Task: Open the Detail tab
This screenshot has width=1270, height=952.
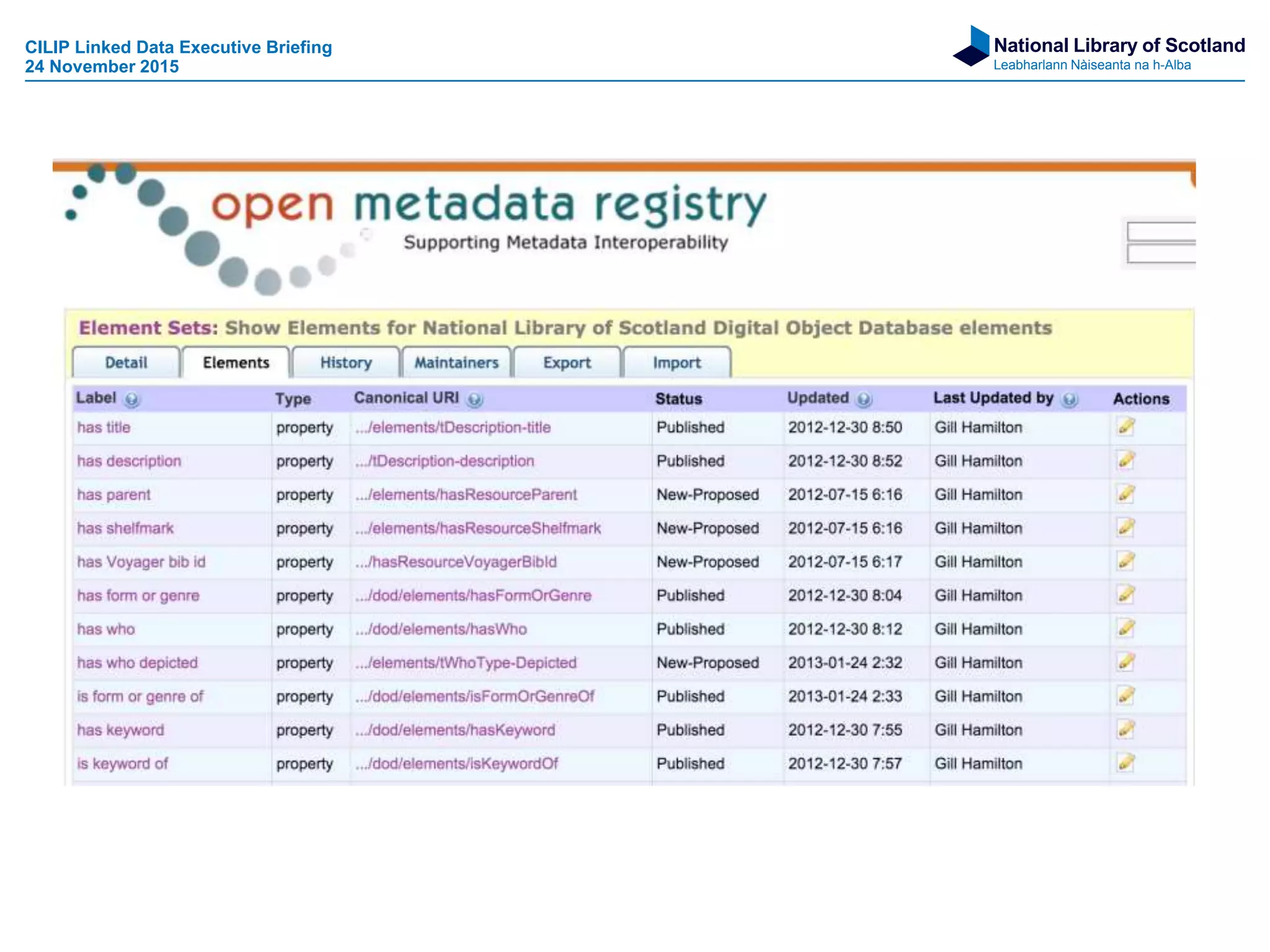Action: click(x=126, y=363)
